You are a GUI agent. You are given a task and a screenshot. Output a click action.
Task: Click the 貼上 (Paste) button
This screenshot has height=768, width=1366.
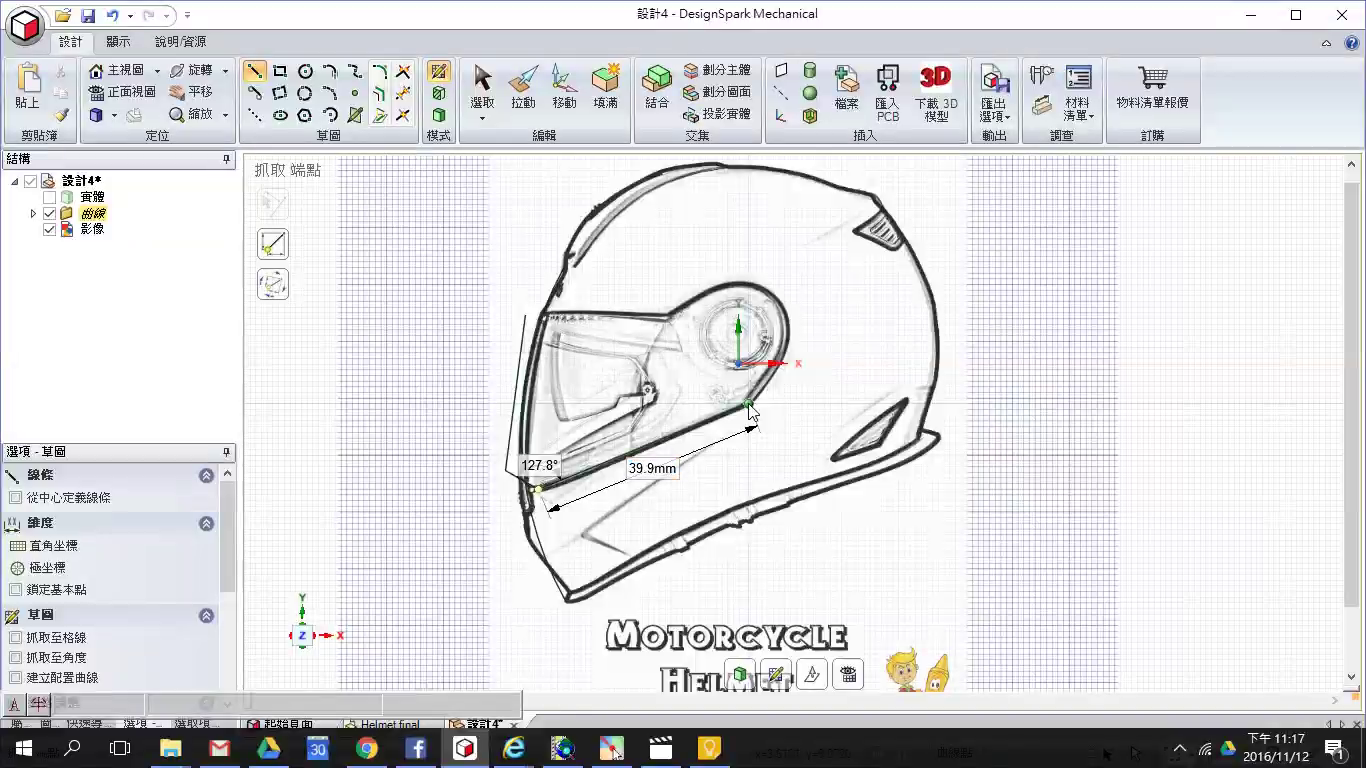(x=27, y=87)
